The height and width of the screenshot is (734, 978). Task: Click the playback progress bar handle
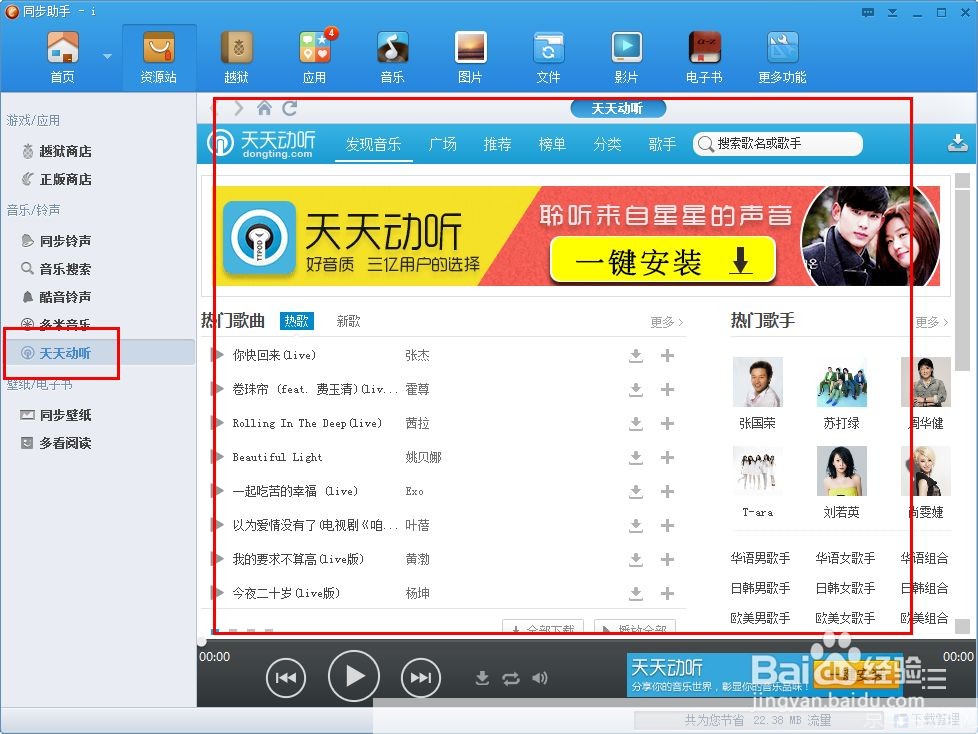click(x=201, y=641)
